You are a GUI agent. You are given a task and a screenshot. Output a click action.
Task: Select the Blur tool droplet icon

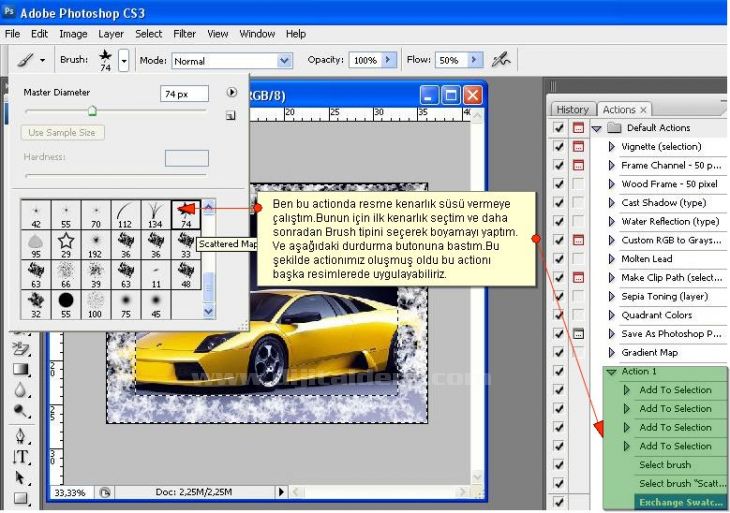[20, 390]
